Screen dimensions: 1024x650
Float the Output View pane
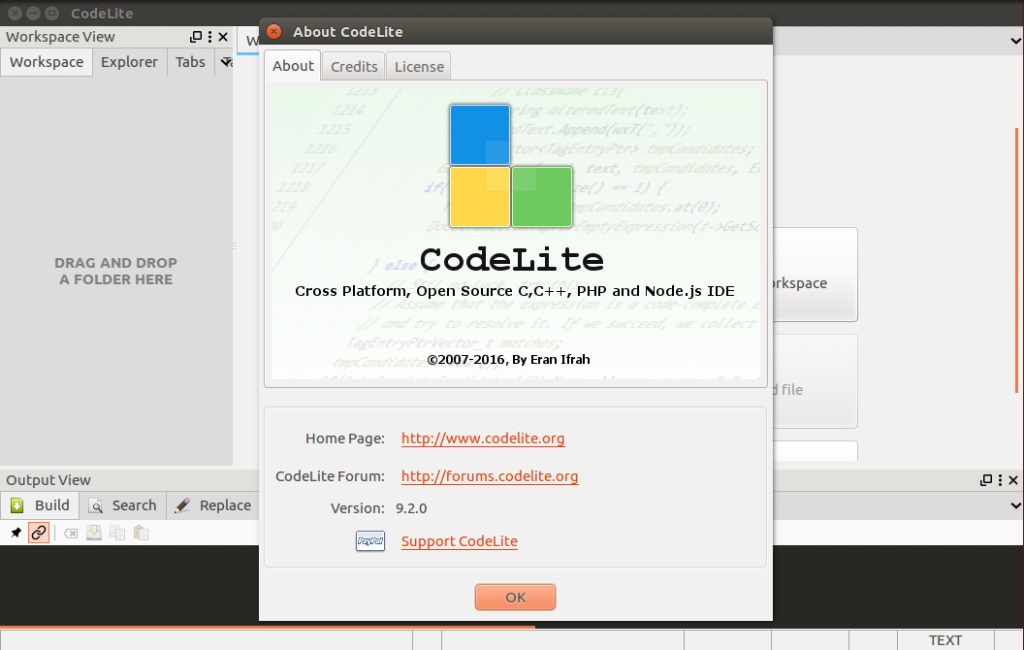[x=986, y=480]
